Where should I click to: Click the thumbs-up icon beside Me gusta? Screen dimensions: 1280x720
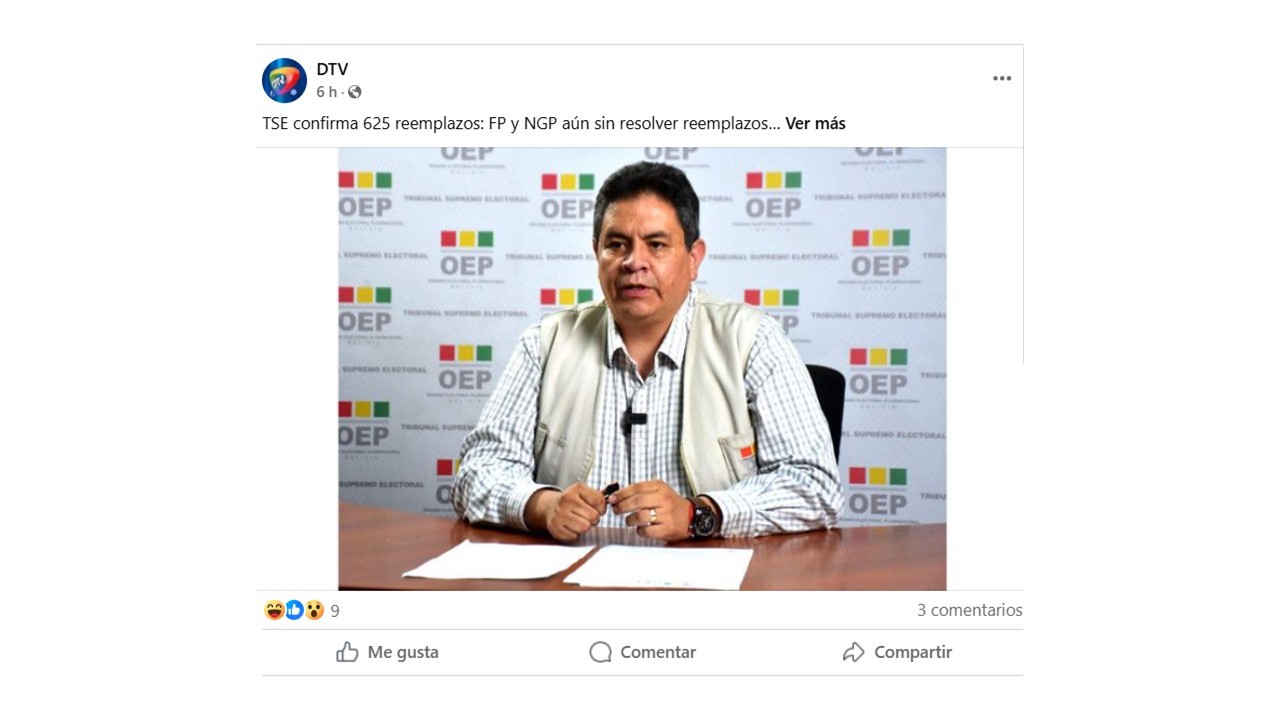347,652
